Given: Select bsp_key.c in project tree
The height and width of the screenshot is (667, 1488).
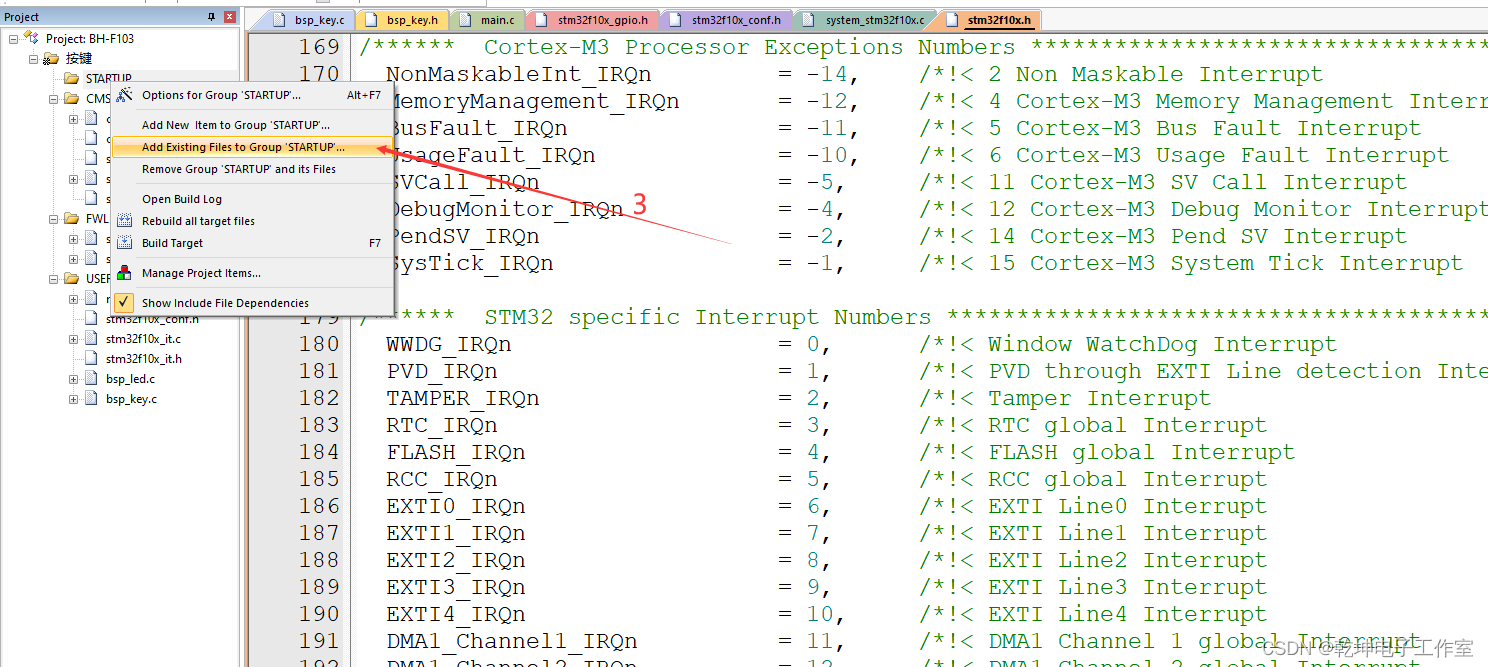Looking at the screenshot, I should [x=131, y=399].
